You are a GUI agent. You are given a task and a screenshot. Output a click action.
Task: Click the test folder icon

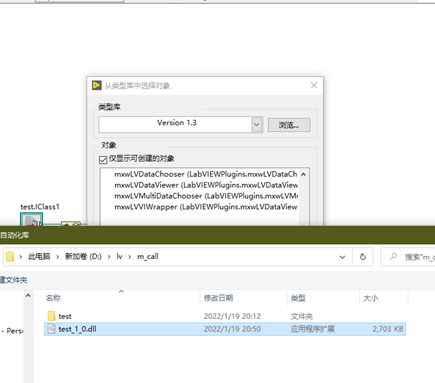tap(51, 316)
